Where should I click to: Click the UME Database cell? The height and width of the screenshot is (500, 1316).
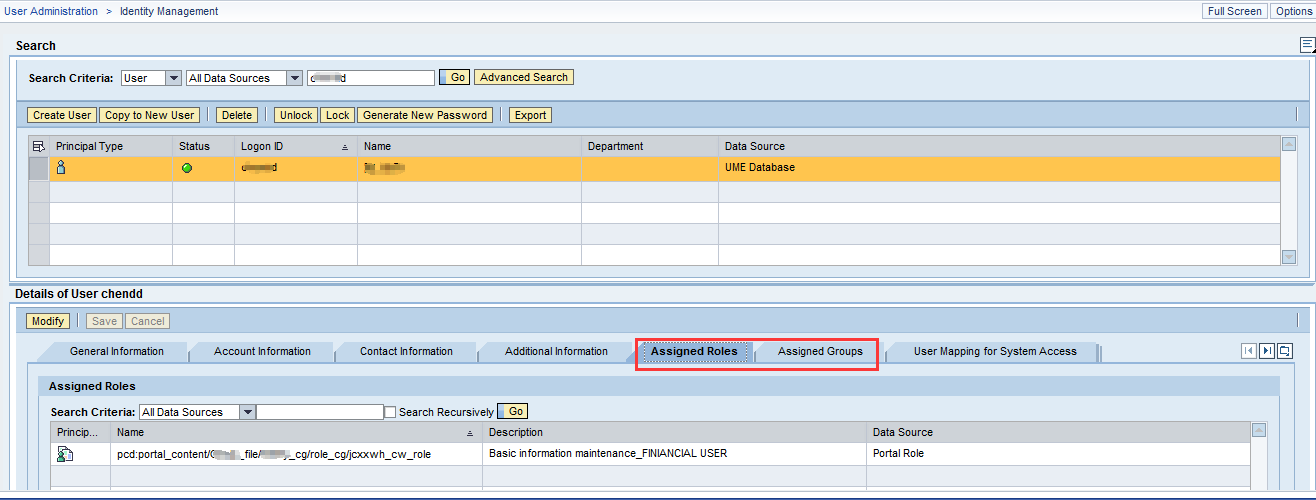1000,168
